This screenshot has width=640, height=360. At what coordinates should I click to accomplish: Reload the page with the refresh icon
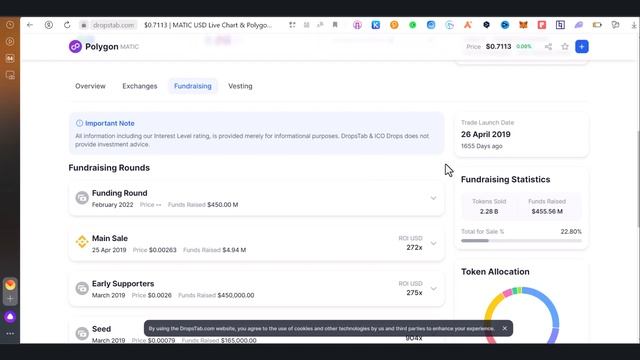pos(67,25)
